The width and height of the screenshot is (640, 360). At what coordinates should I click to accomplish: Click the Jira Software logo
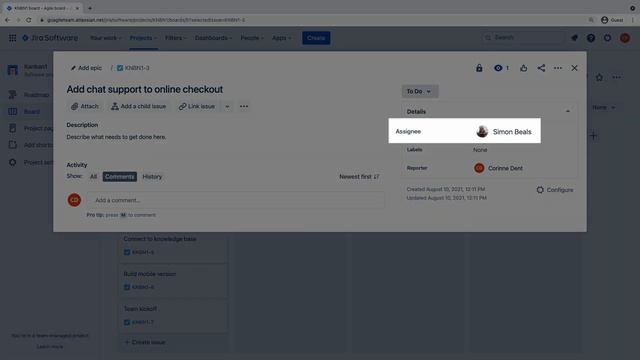(50, 38)
